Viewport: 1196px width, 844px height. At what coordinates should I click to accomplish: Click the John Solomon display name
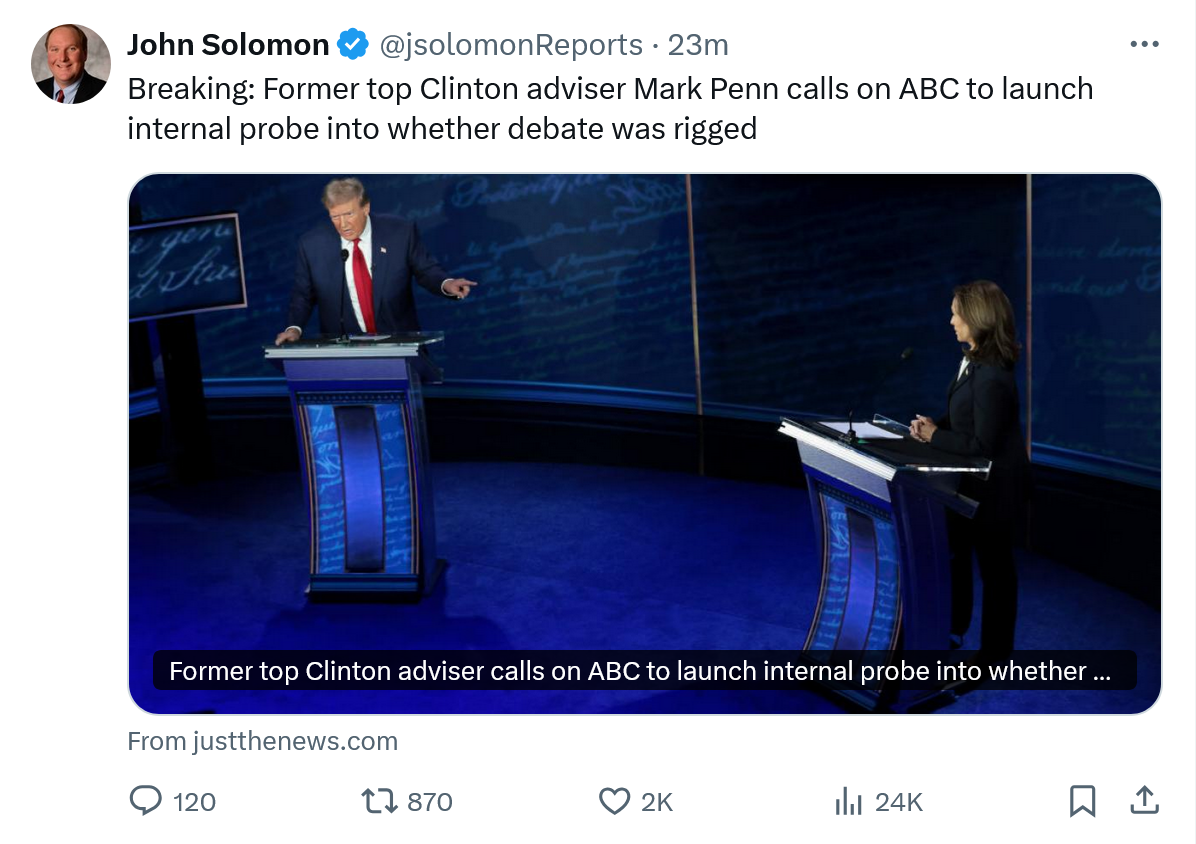228,45
